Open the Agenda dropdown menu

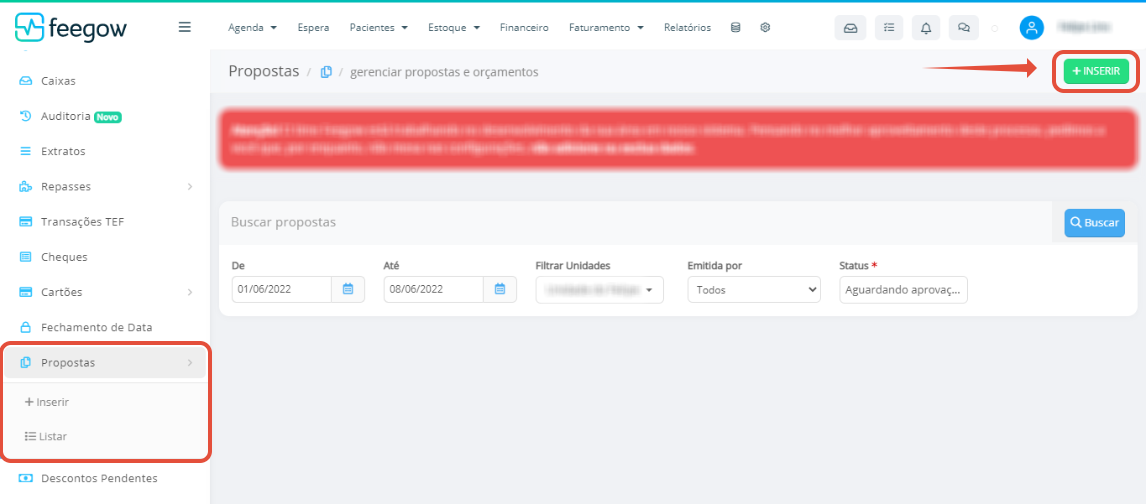coord(252,28)
